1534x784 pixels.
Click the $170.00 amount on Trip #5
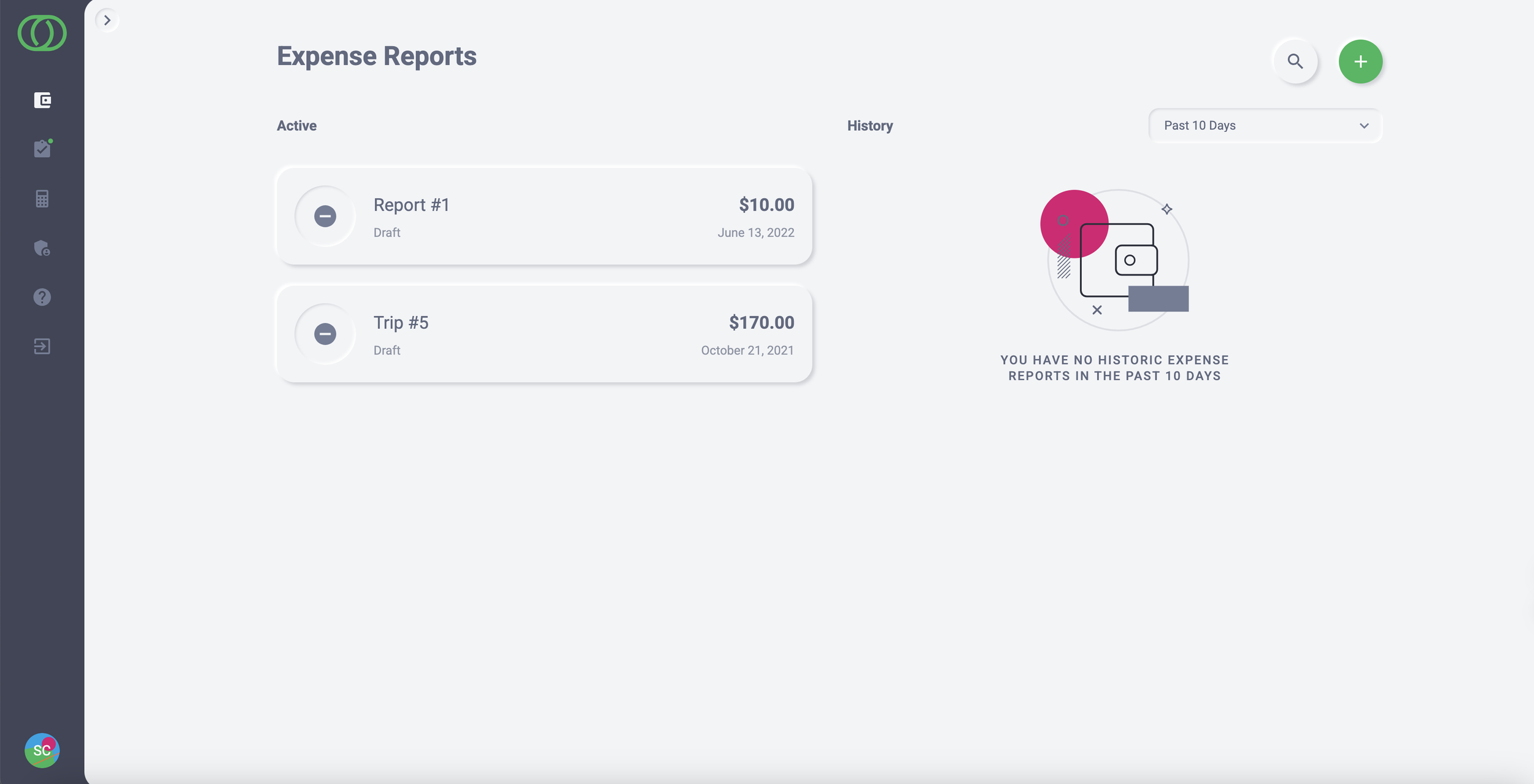pyautogui.click(x=761, y=323)
